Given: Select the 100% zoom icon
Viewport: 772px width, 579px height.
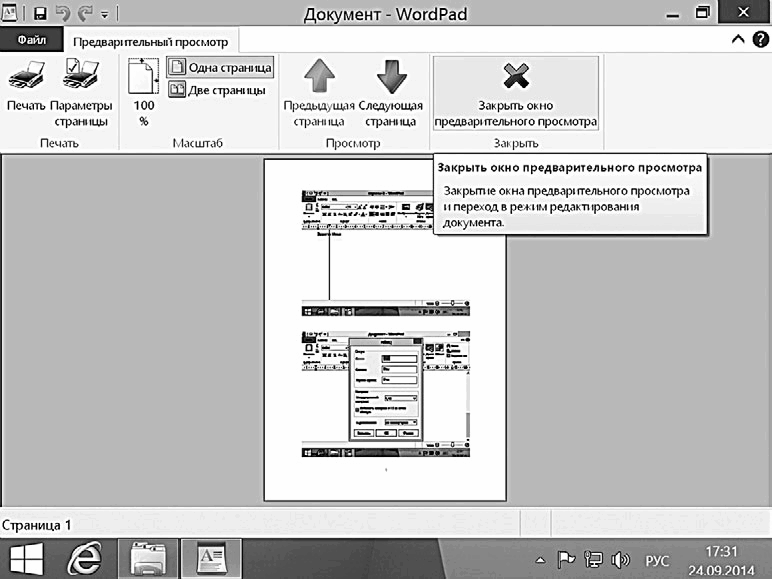Looking at the screenshot, I should click(143, 76).
